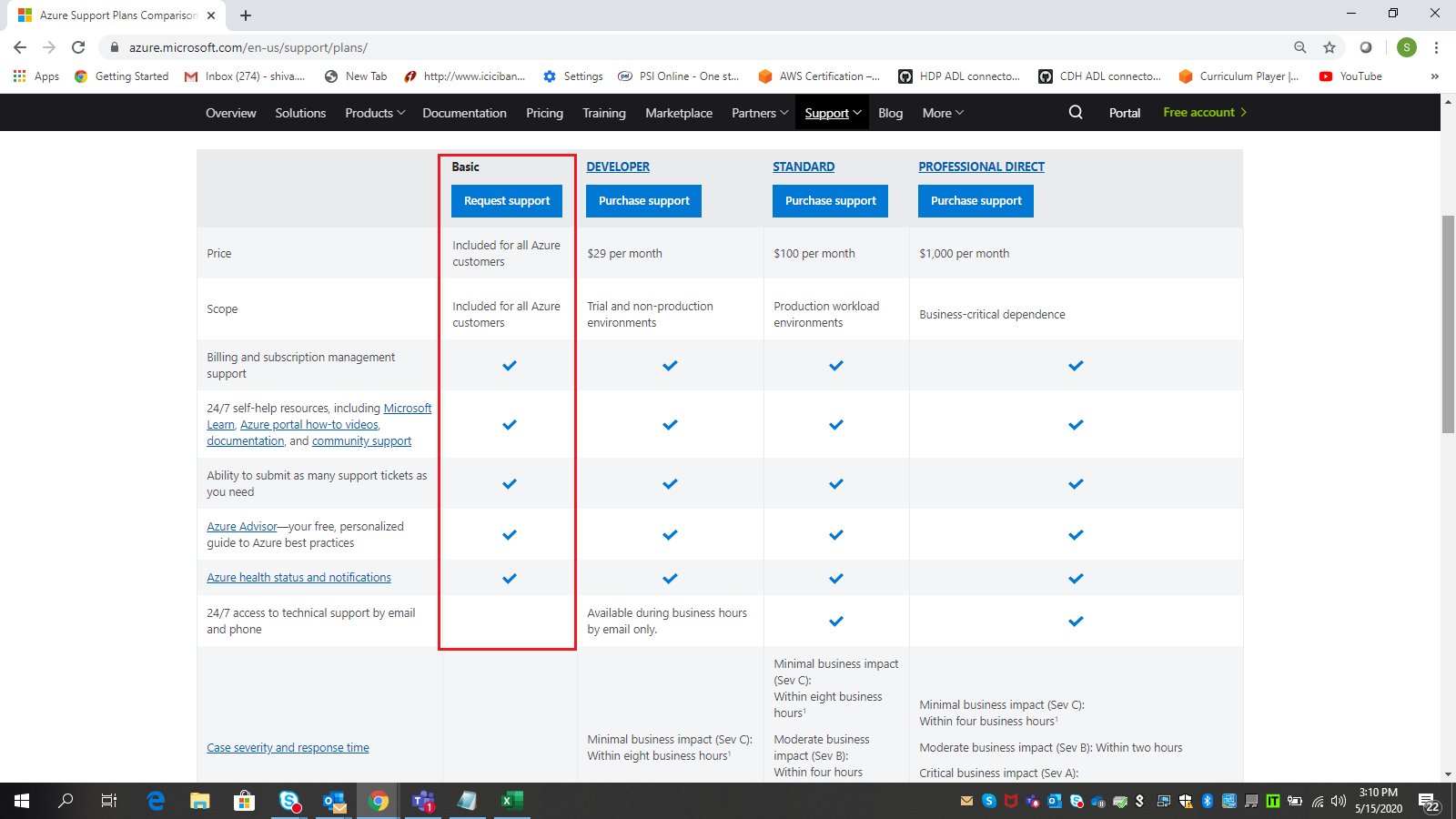Reload the Azure support plans page
This screenshot has height=819, width=1456.
tap(78, 47)
